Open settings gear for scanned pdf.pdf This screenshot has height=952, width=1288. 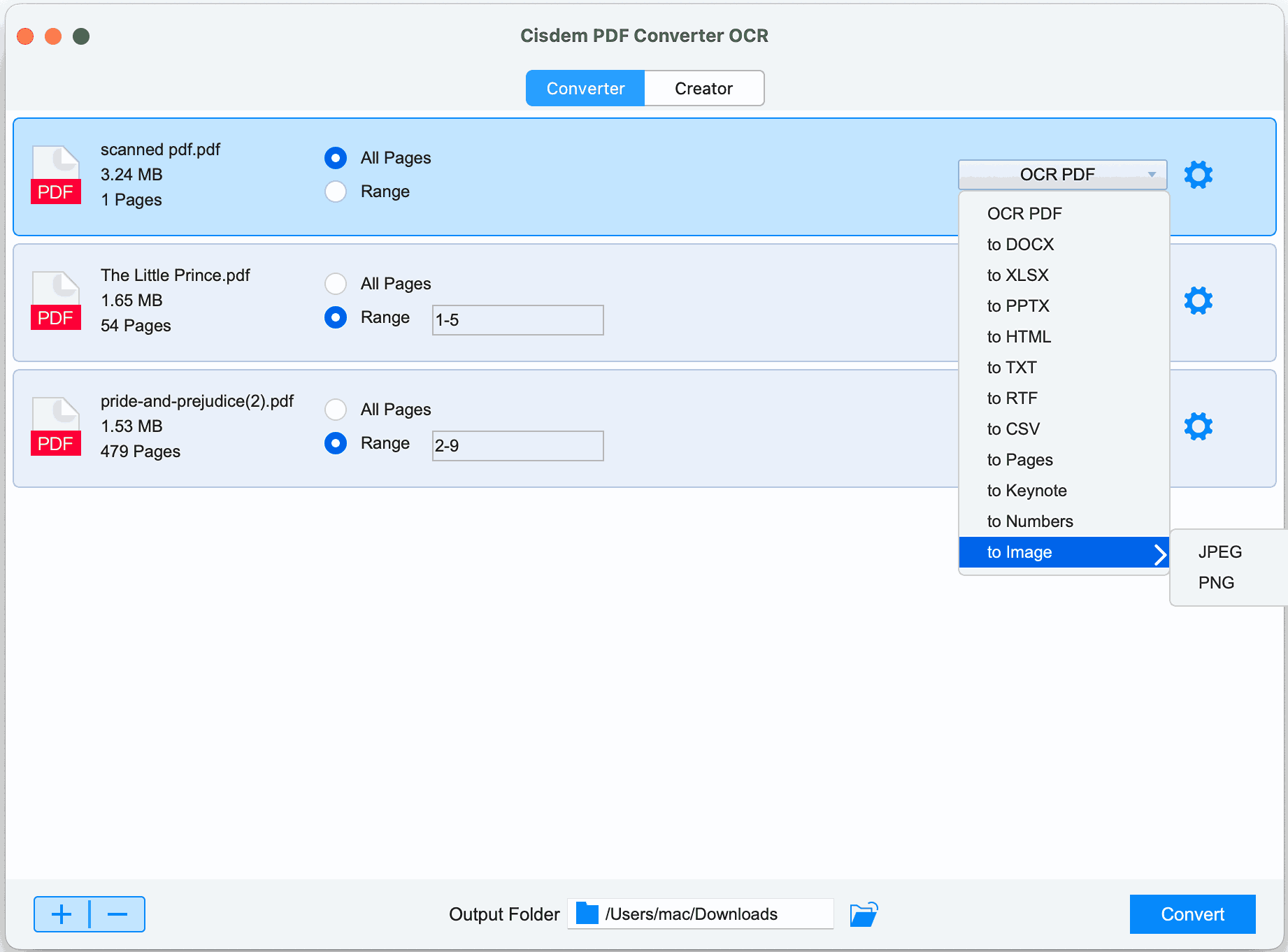click(1198, 175)
